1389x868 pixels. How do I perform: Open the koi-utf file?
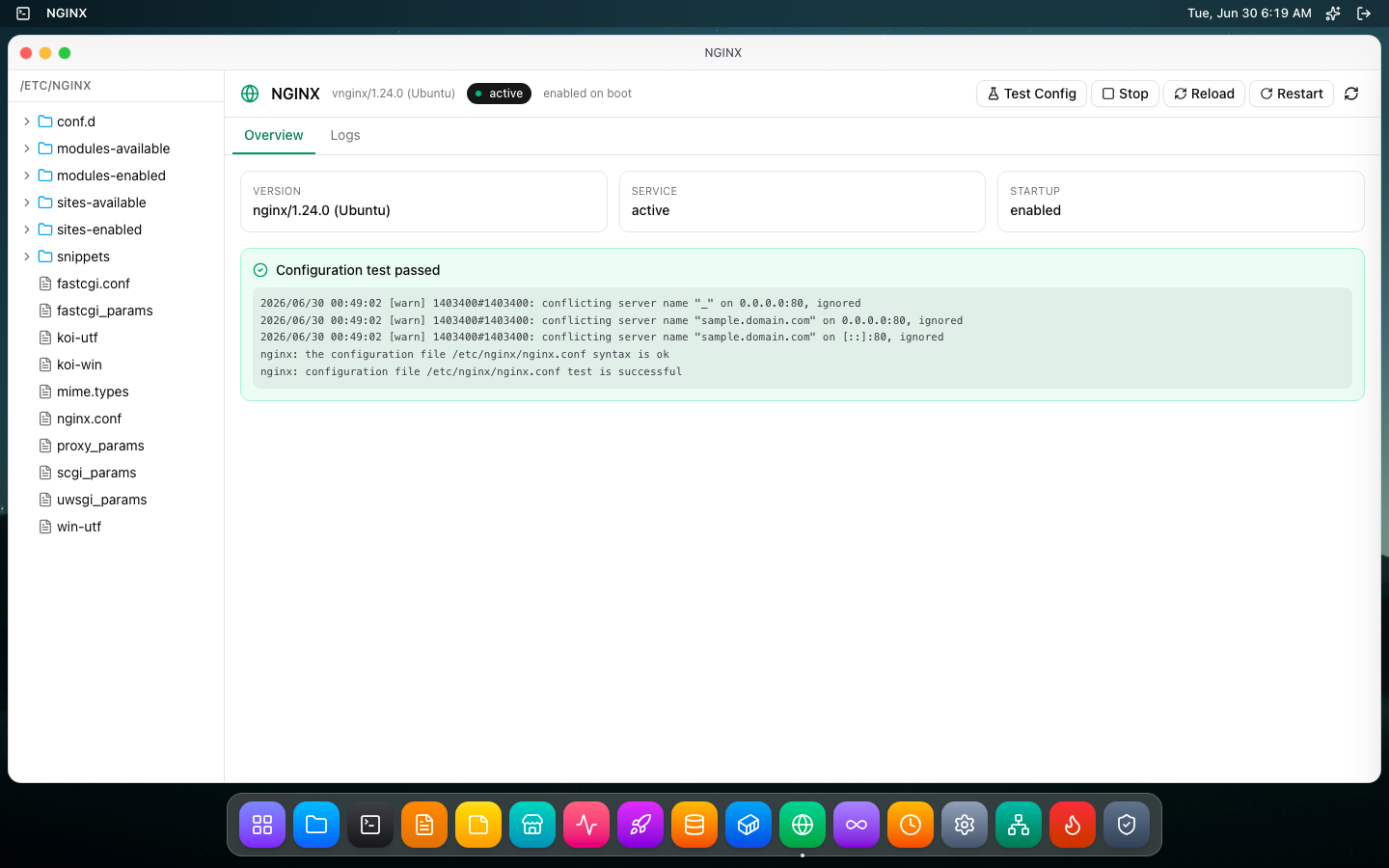pos(116,338)
